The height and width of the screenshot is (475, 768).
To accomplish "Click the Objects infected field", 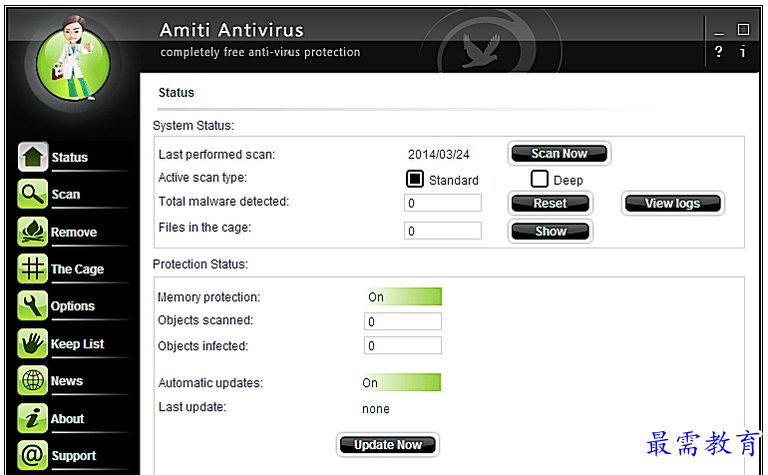I will pyautogui.click(x=403, y=345).
